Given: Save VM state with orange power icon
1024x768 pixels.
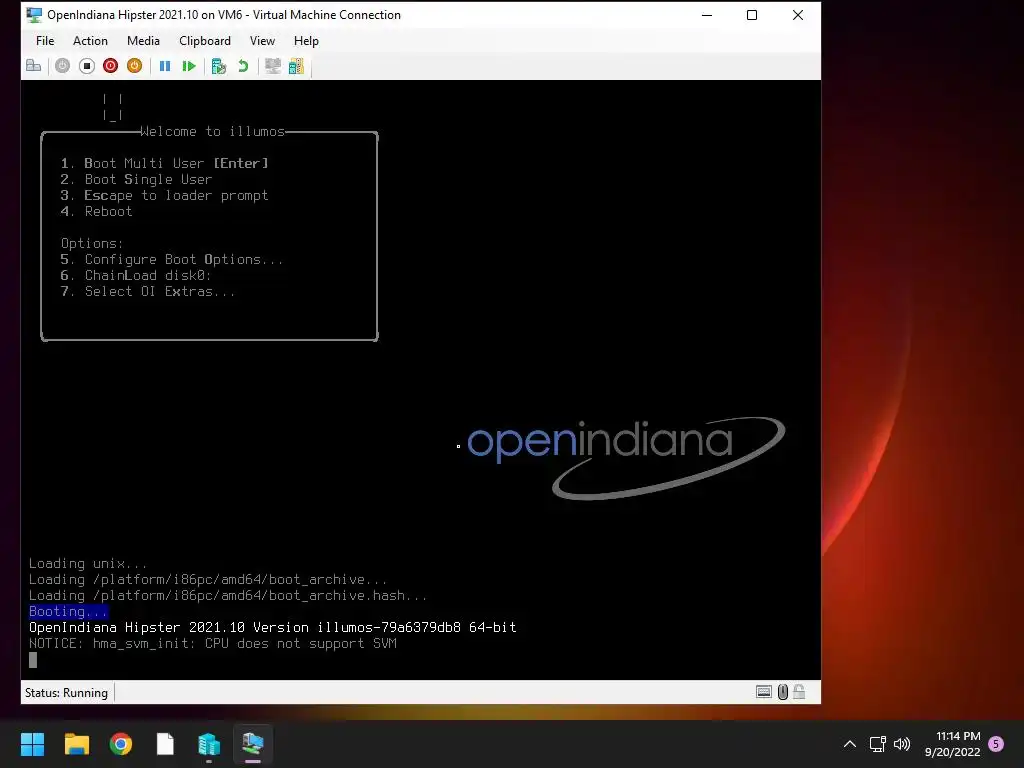Looking at the screenshot, I should [x=135, y=66].
